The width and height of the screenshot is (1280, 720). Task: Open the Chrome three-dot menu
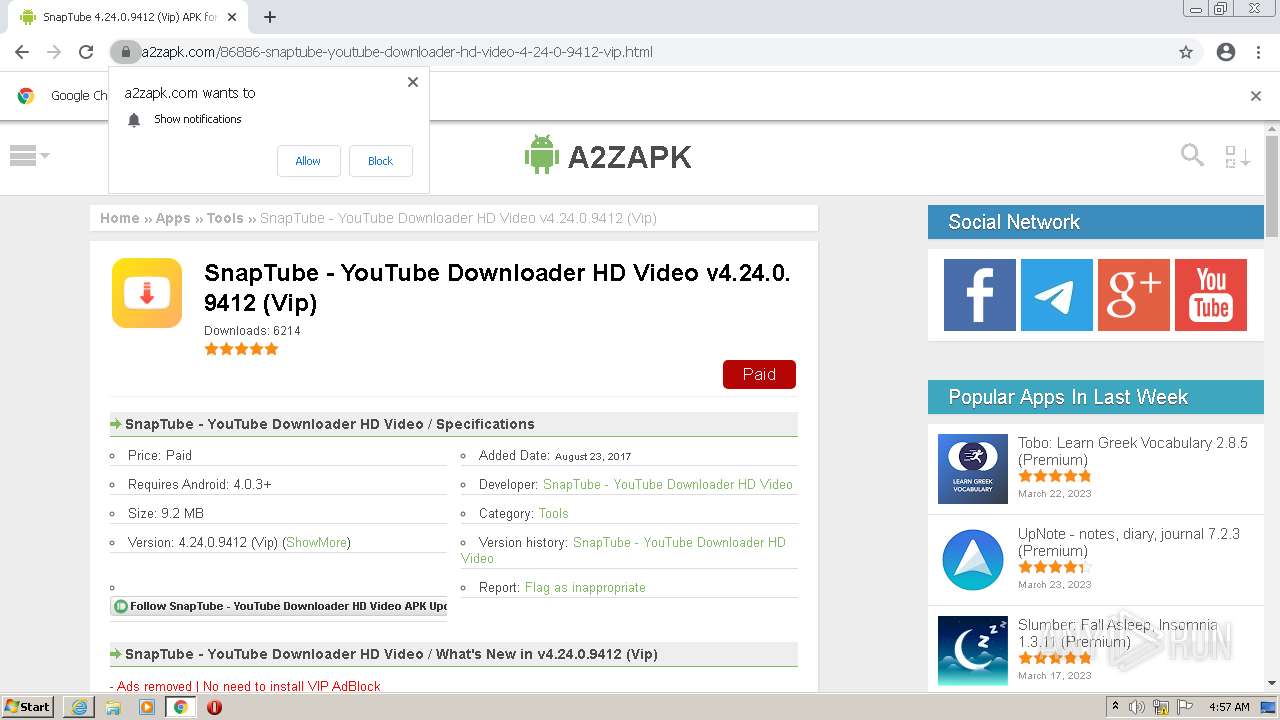click(x=1258, y=52)
